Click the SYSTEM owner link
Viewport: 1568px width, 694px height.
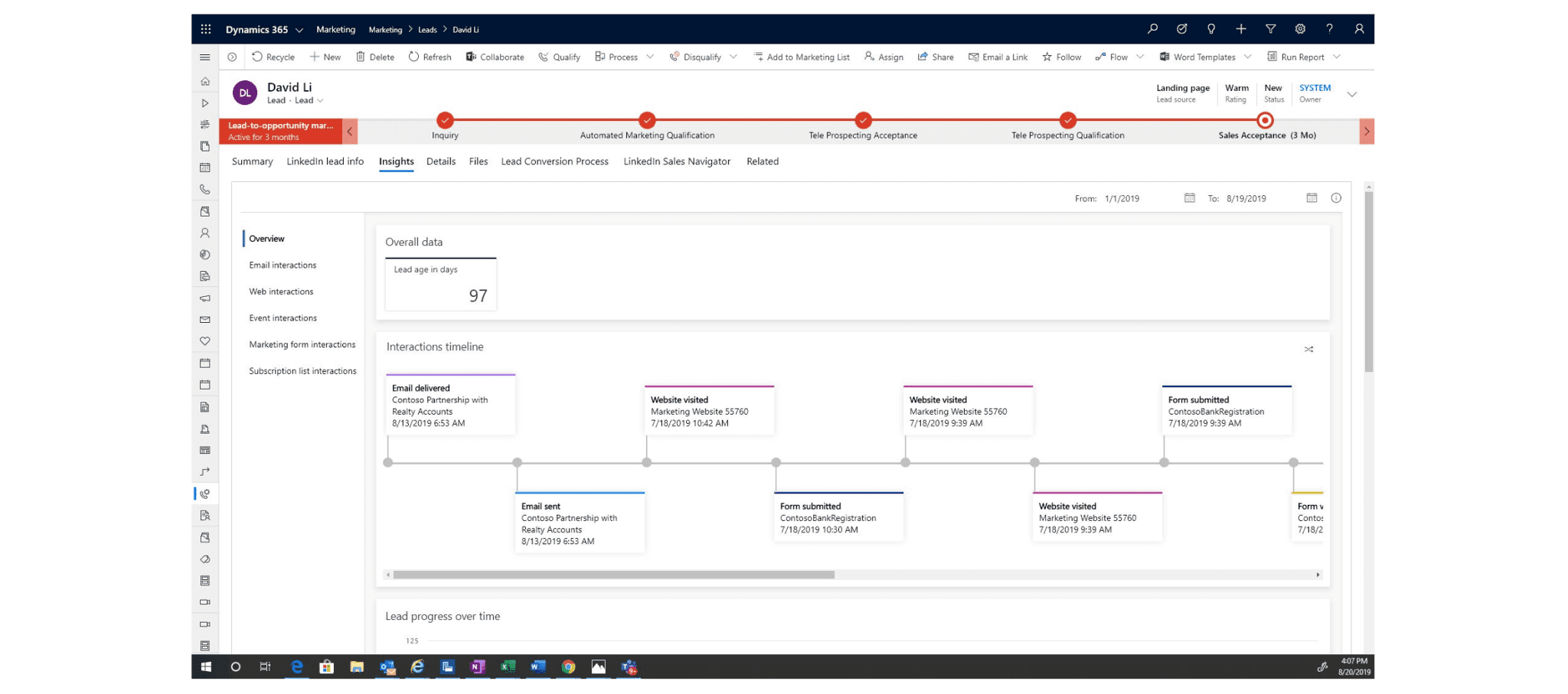pos(1315,88)
